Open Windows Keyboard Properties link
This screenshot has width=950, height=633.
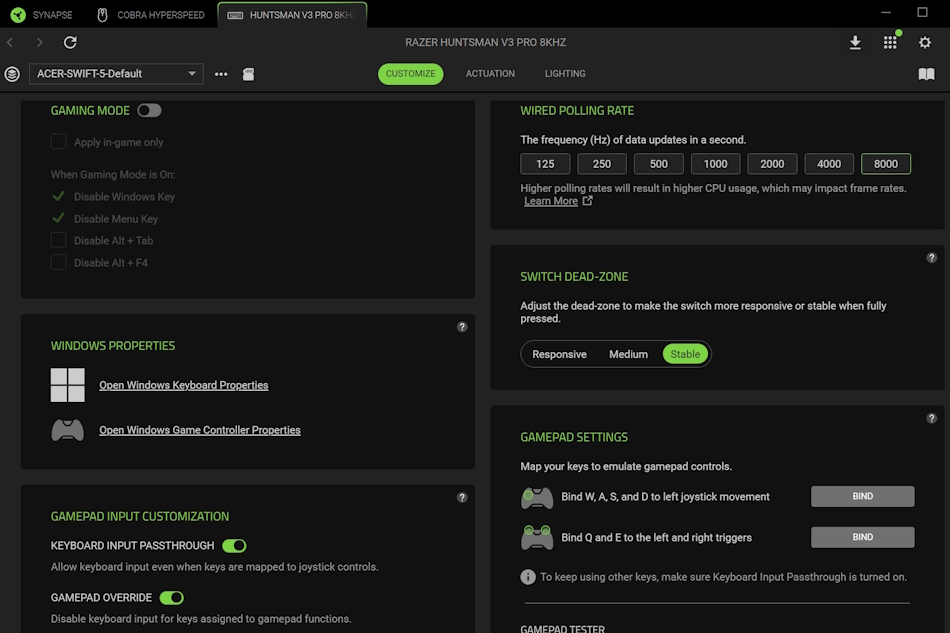click(x=184, y=385)
